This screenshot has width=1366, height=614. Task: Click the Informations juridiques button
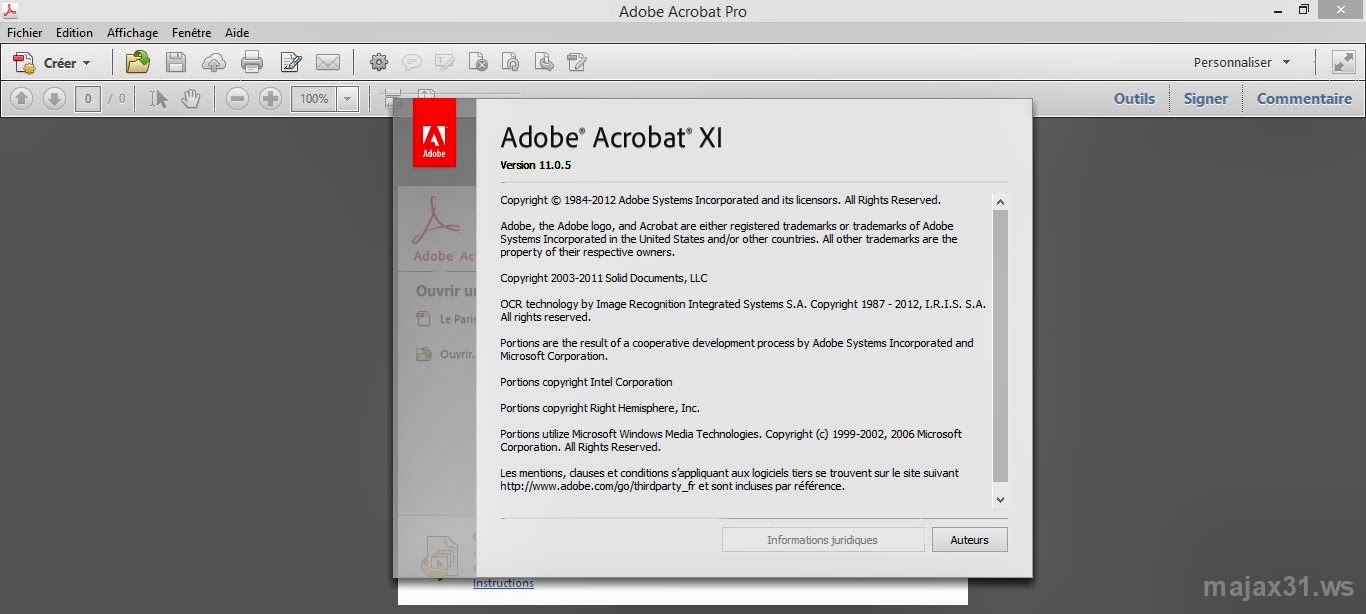tap(822, 540)
